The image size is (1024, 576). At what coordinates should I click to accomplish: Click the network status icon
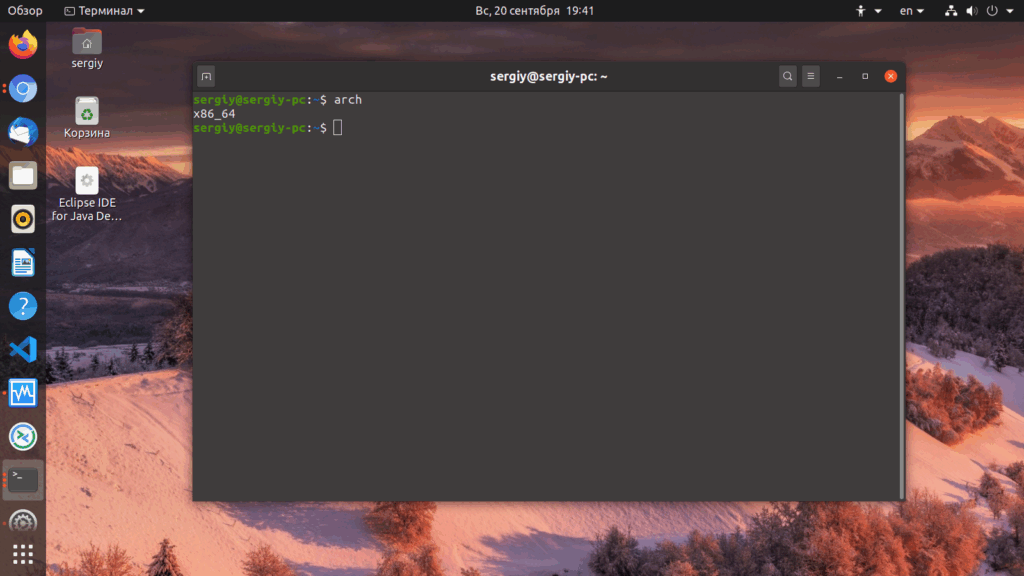tap(951, 10)
